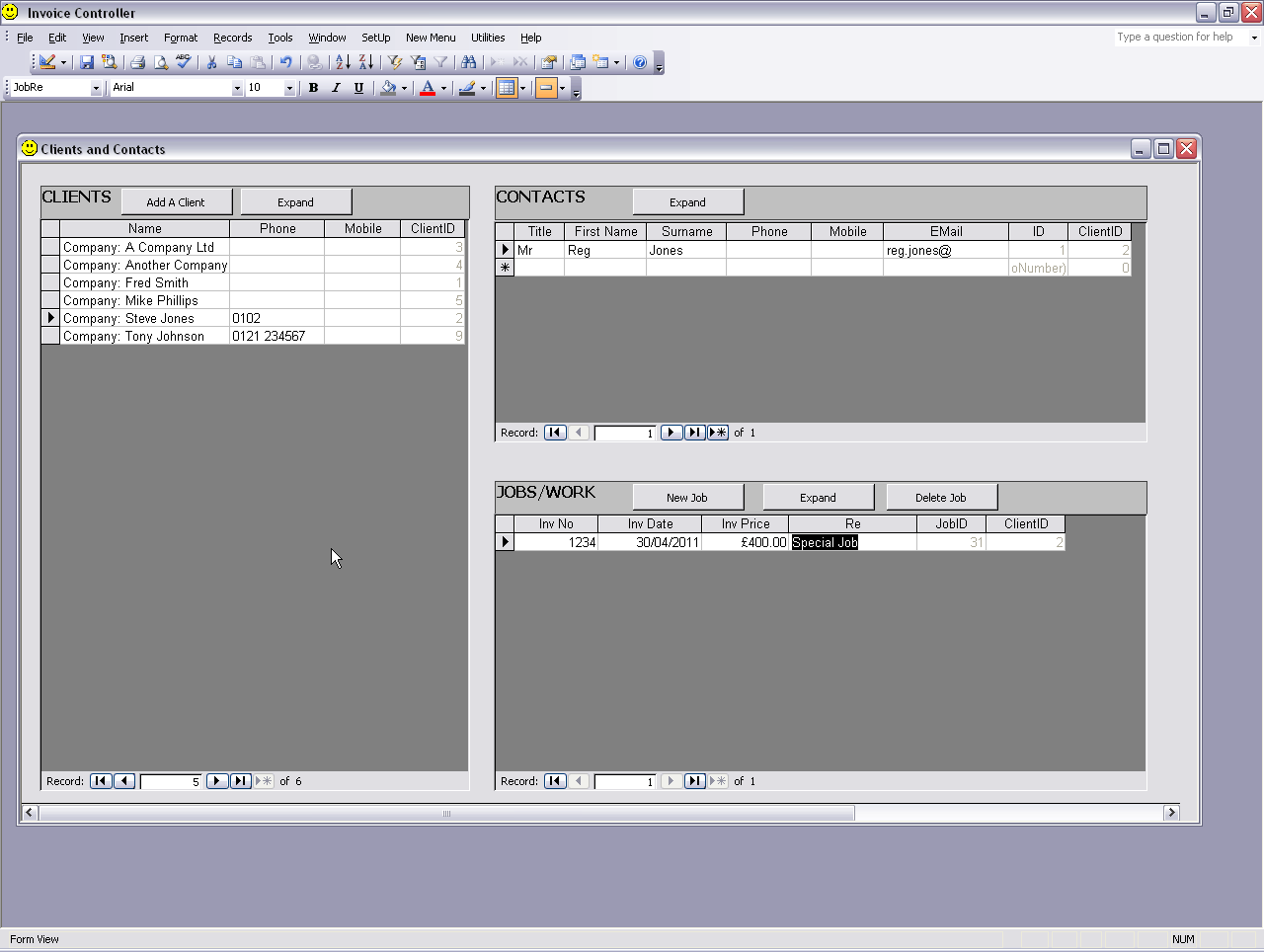Open the Arial font name dropdown
The image size is (1264, 952).
click(x=237, y=88)
